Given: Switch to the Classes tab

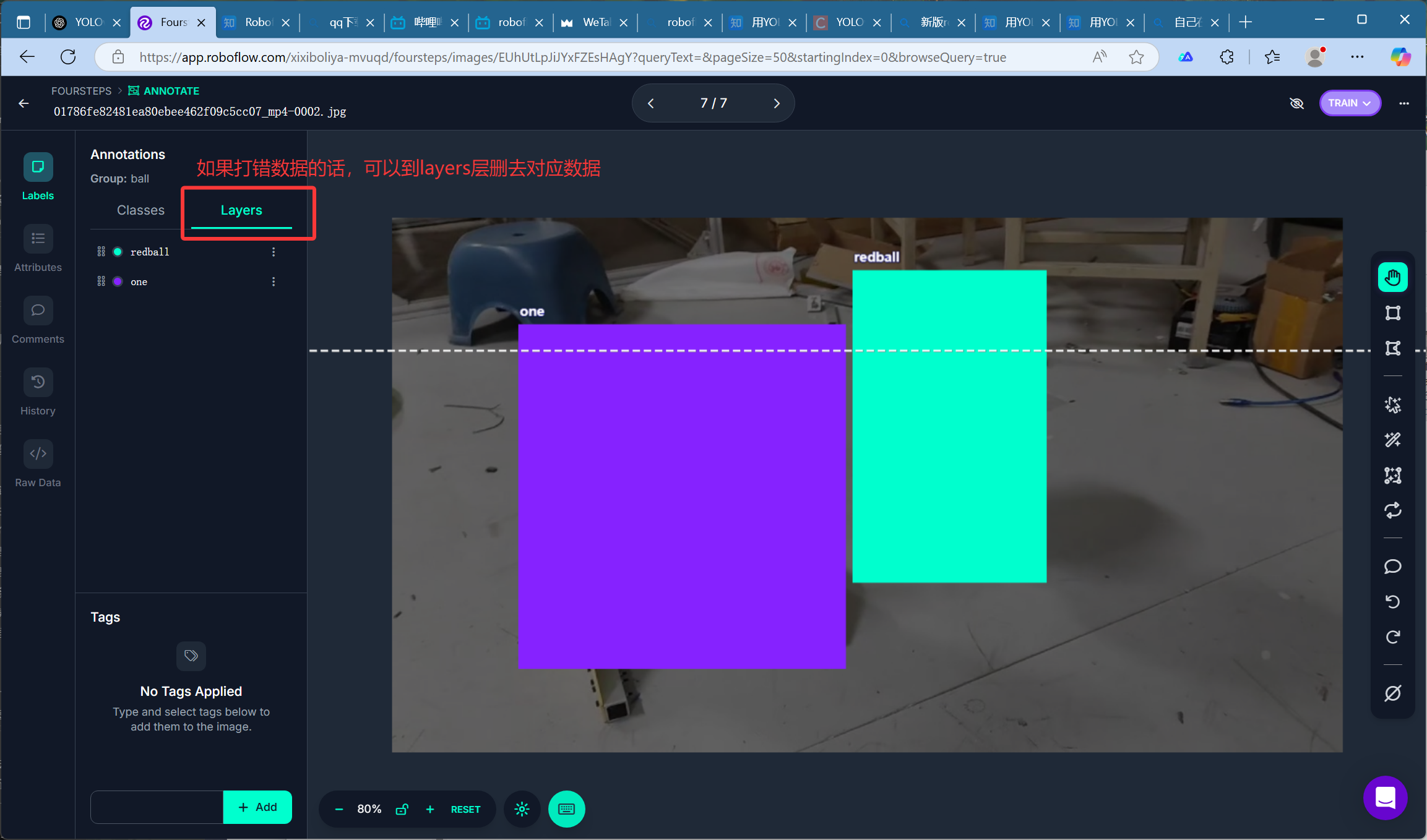Looking at the screenshot, I should tap(140, 210).
